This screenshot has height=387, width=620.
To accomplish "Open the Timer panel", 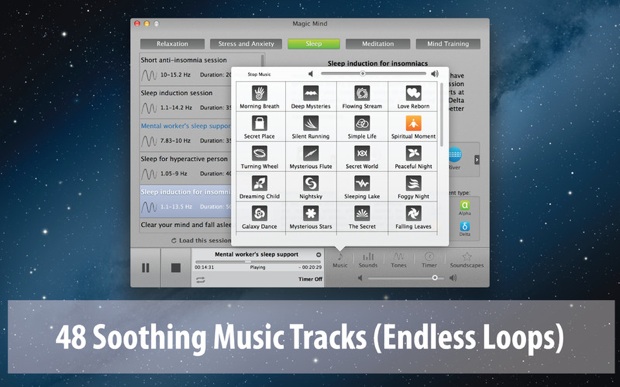I will pyautogui.click(x=429, y=260).
